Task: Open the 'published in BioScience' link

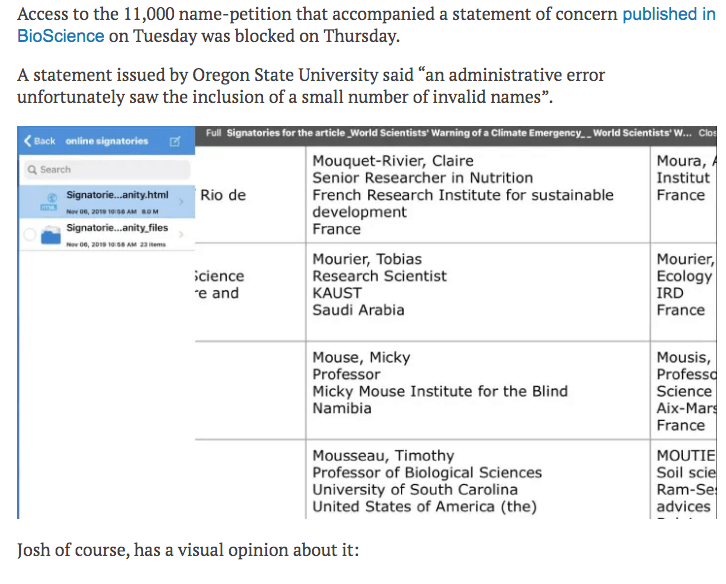Action: [668, 14]
